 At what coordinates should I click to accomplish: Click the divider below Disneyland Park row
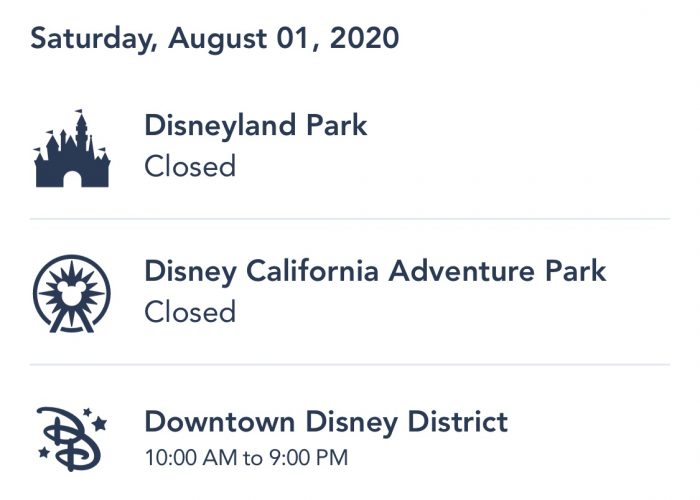tap(350, 219)
